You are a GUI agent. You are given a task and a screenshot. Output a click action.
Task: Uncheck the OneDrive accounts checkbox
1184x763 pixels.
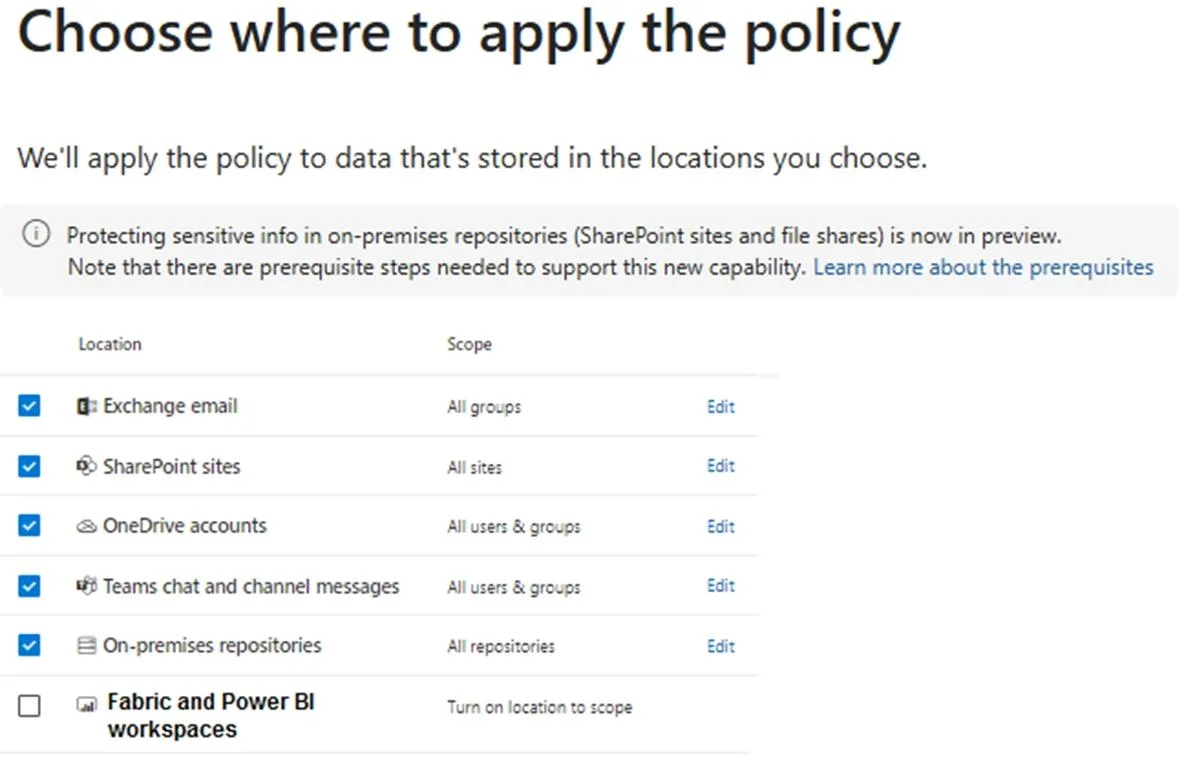tap(29, 525)
